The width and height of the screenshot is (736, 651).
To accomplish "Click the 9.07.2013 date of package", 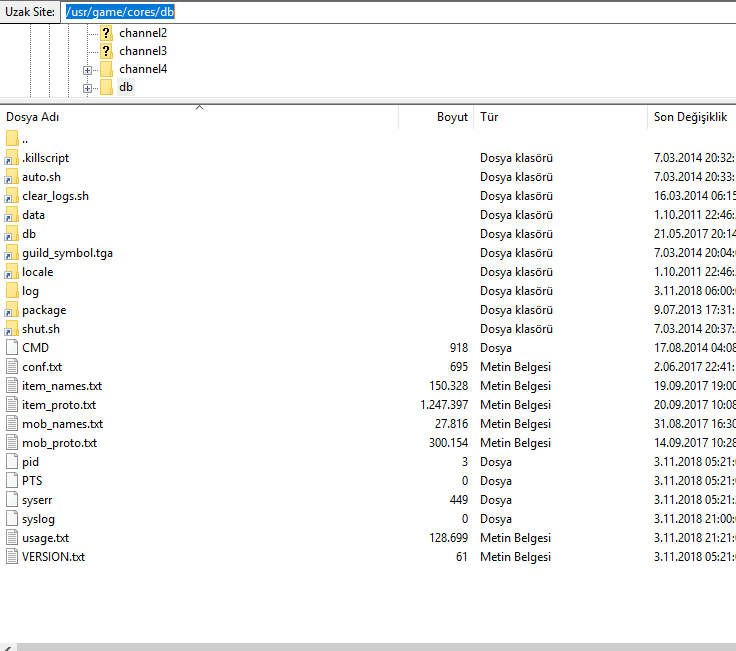I will (x=694, y=310).
